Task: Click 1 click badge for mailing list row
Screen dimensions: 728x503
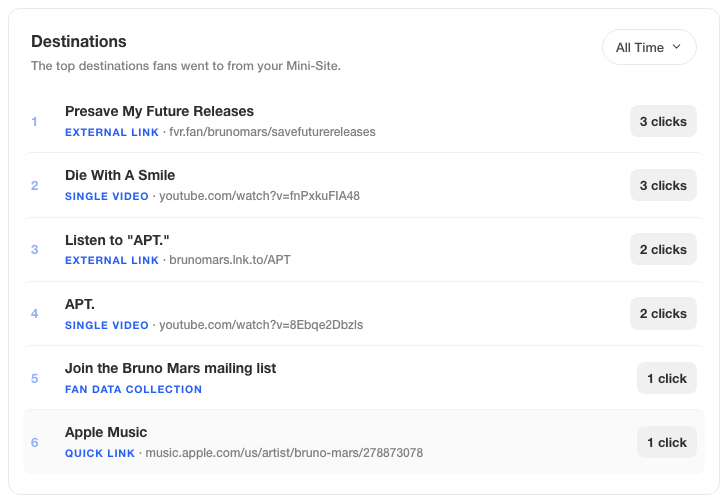Action: pyautogui.click(x=667, y=379)
